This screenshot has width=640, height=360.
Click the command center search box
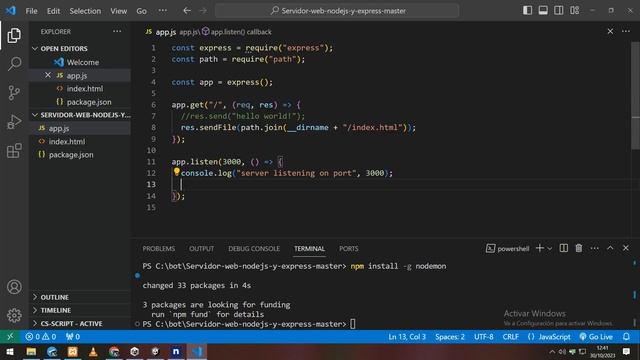pos(337,11)
